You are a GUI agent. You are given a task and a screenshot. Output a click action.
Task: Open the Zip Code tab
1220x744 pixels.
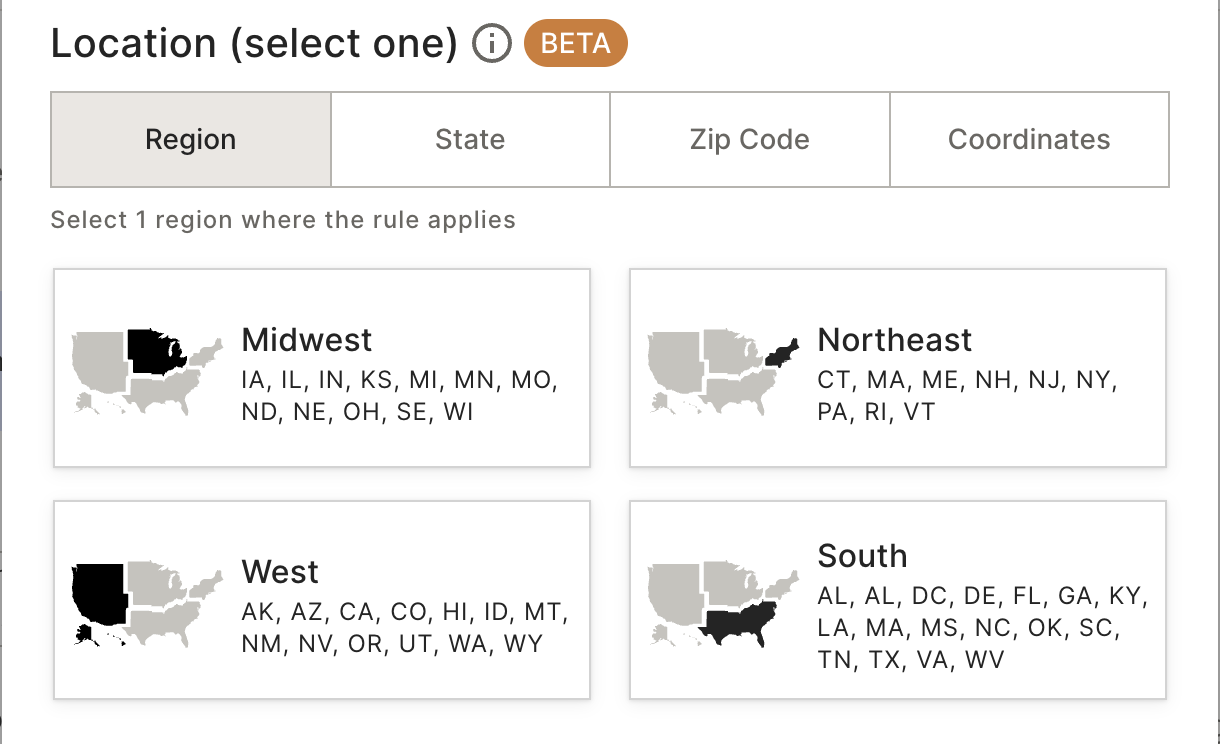pyautogui.click(x=750, y=140)
